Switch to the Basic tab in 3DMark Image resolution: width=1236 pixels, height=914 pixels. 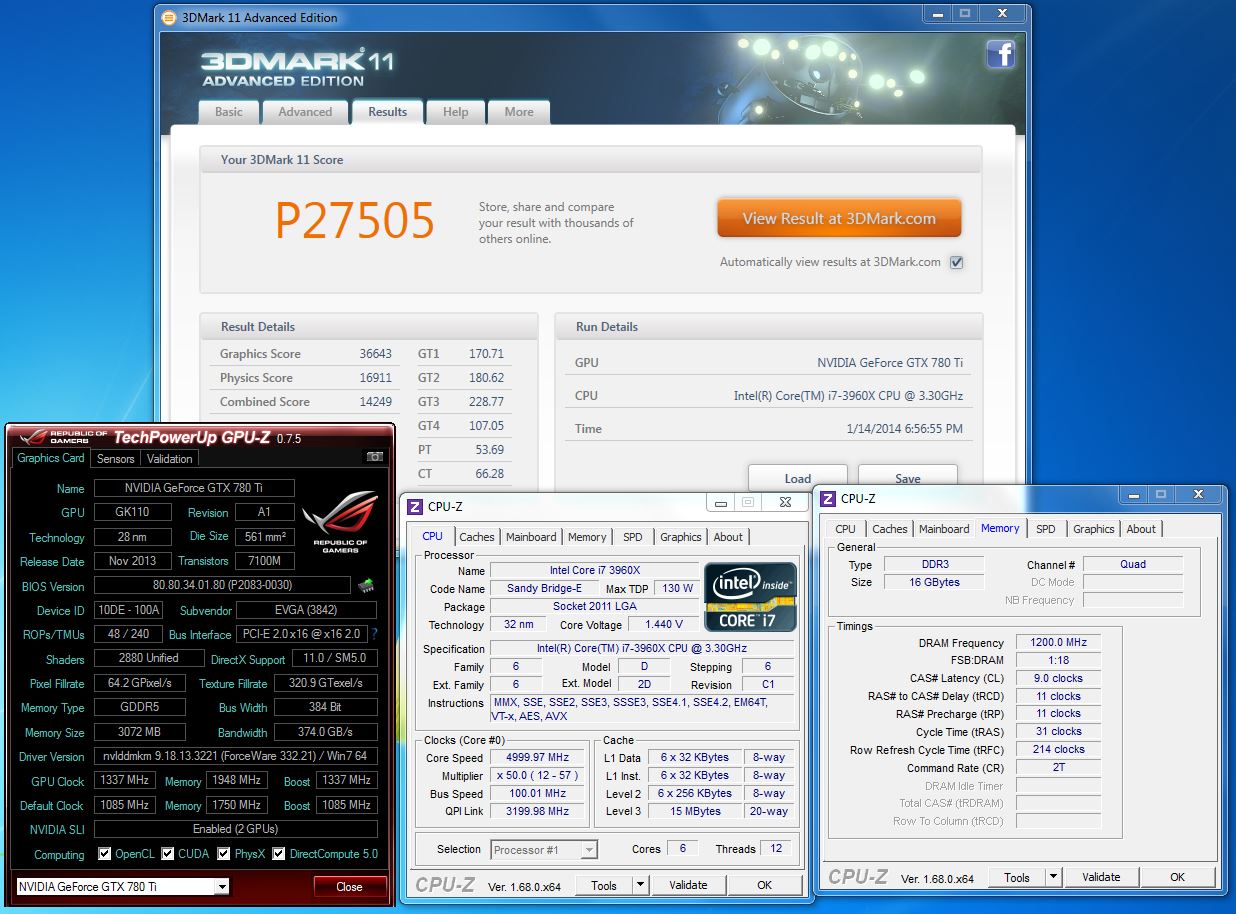pos(229,112)
